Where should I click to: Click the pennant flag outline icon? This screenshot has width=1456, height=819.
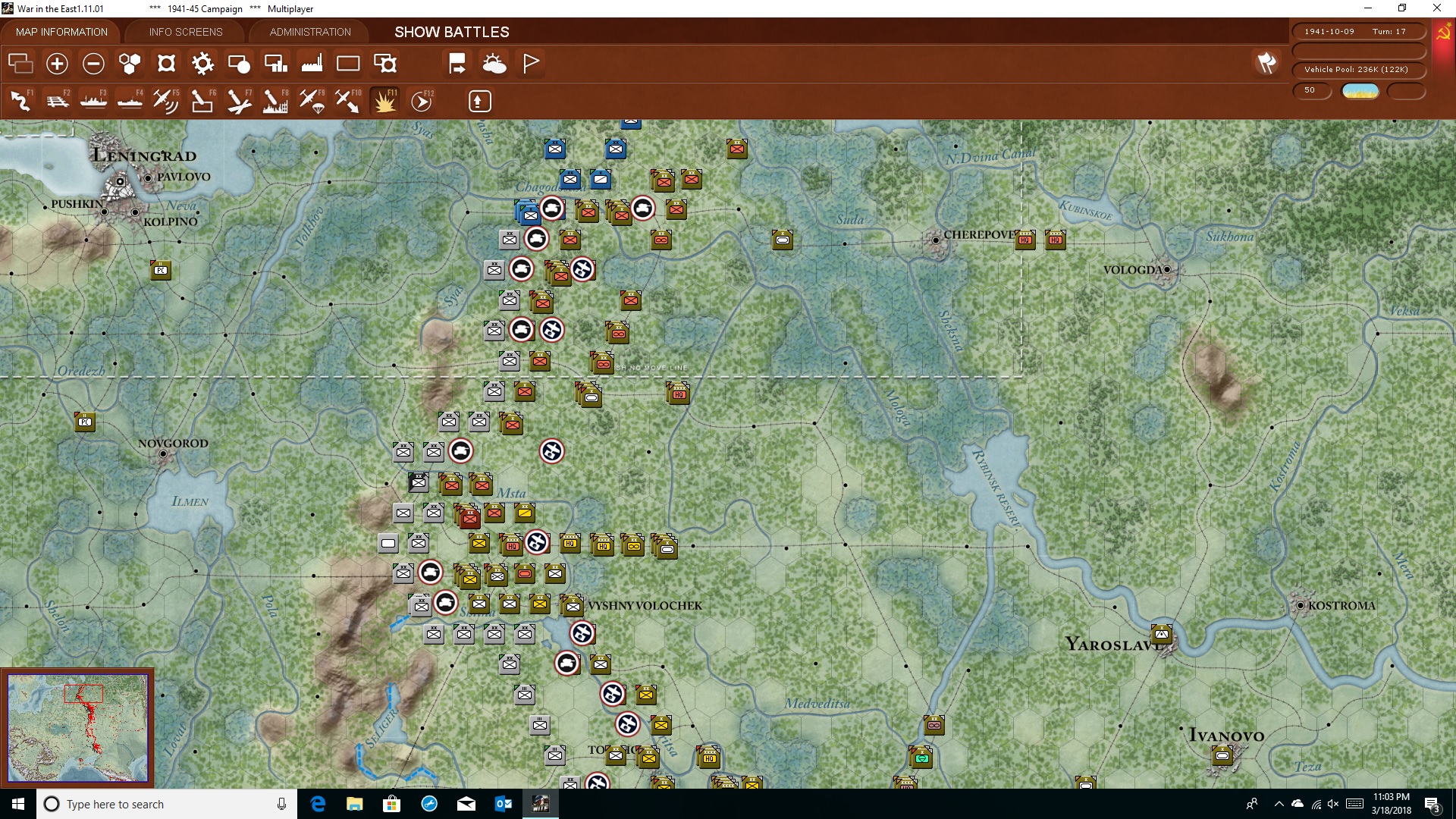(531, 64)
